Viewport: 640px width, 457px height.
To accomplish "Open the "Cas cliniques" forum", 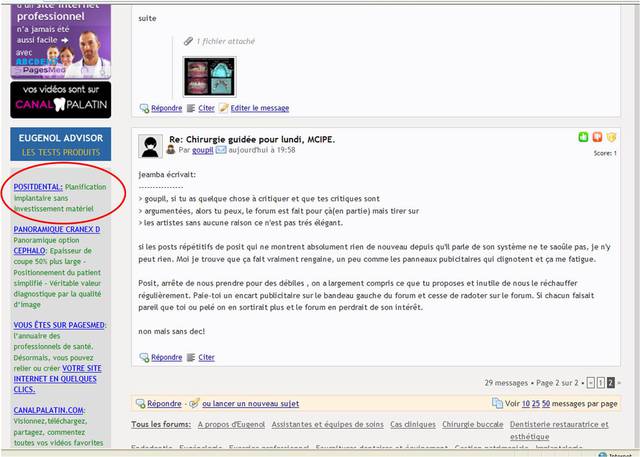I will point(411,425).
